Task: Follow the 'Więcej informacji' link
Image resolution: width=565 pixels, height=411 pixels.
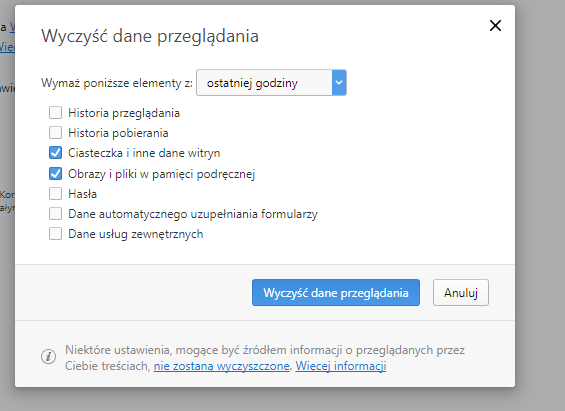Action: pyautogui.click(x=341, y=366)
